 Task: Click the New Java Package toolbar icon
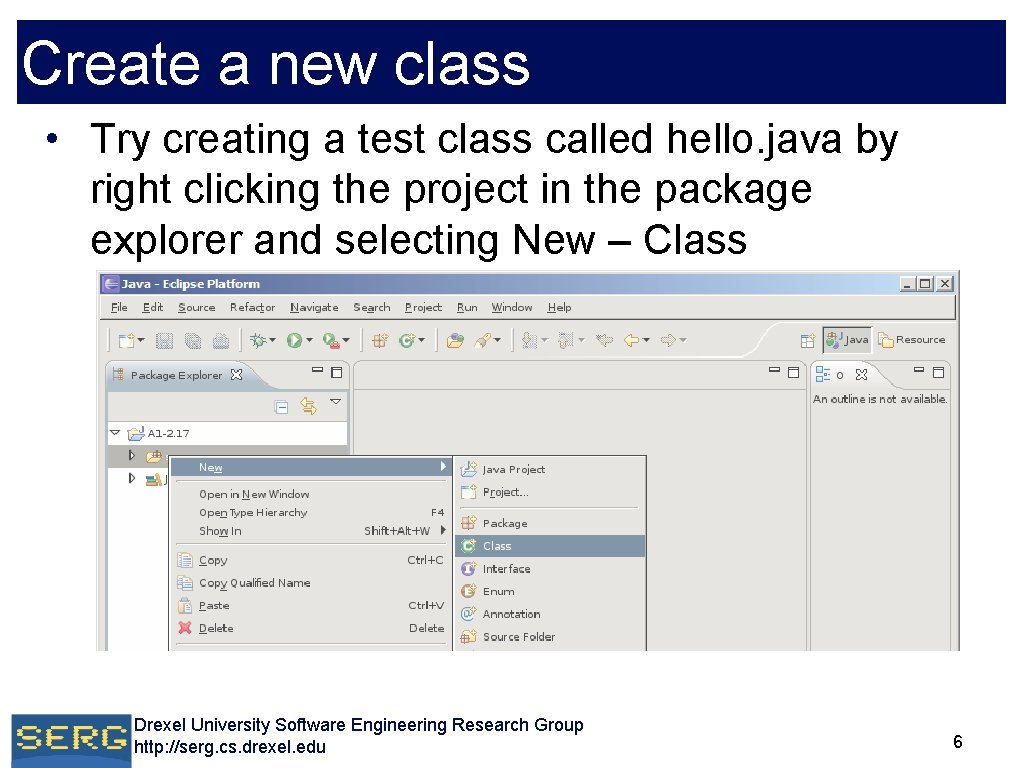[379, 340]
